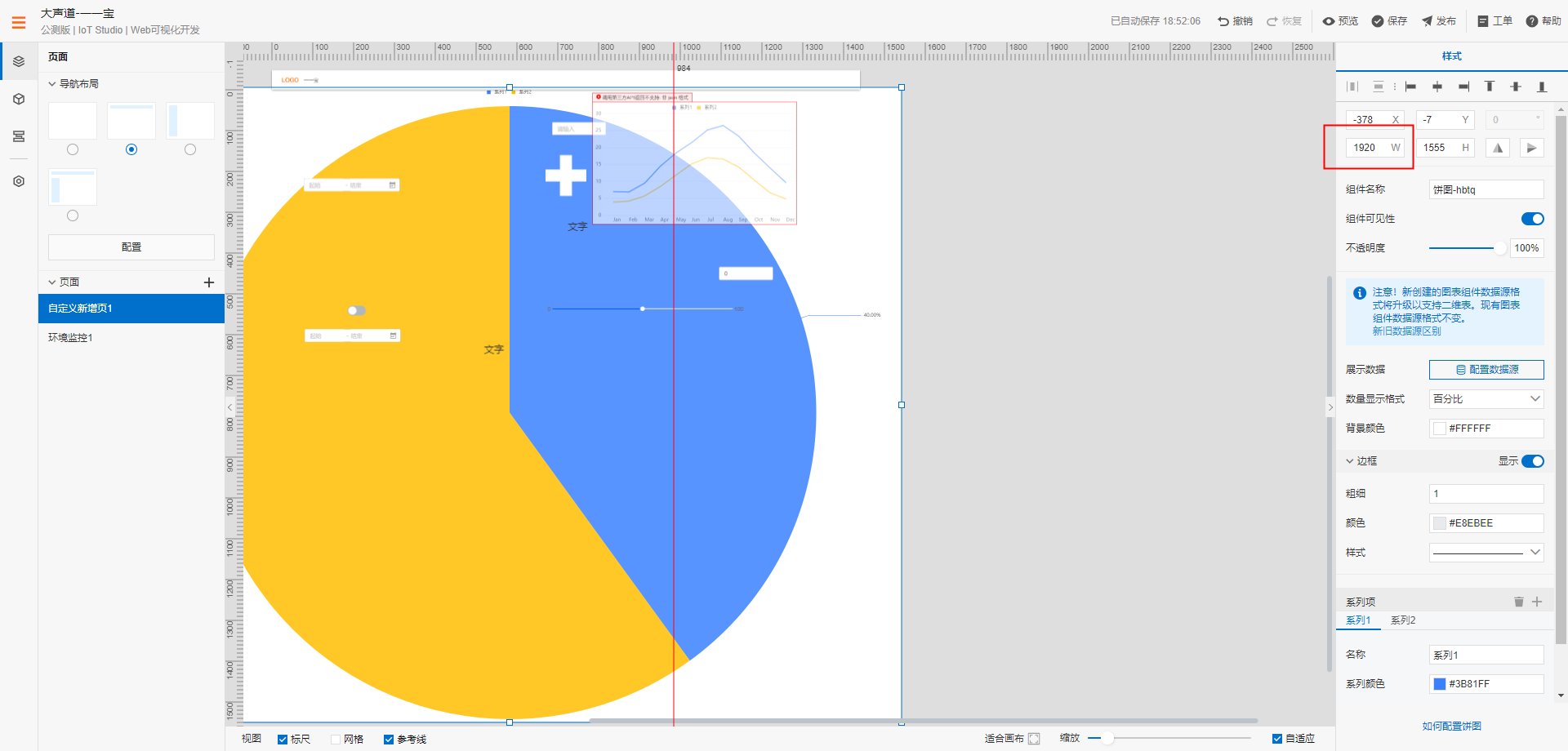1568x751 pixels.
Task: Collapse the 页面 section
Action: tap(52, 282)
